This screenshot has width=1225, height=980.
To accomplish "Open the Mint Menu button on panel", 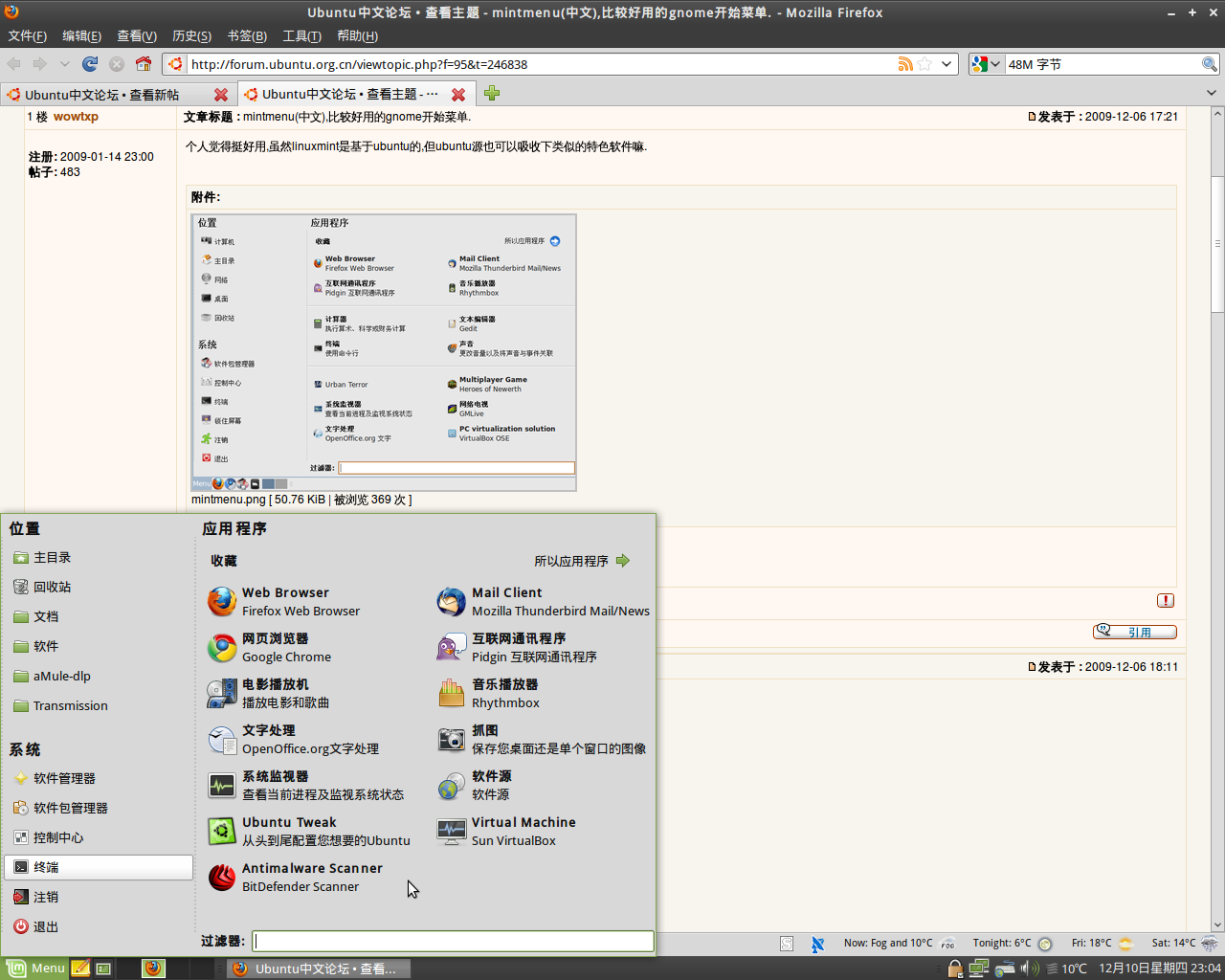I will click(x=35, y=968).
